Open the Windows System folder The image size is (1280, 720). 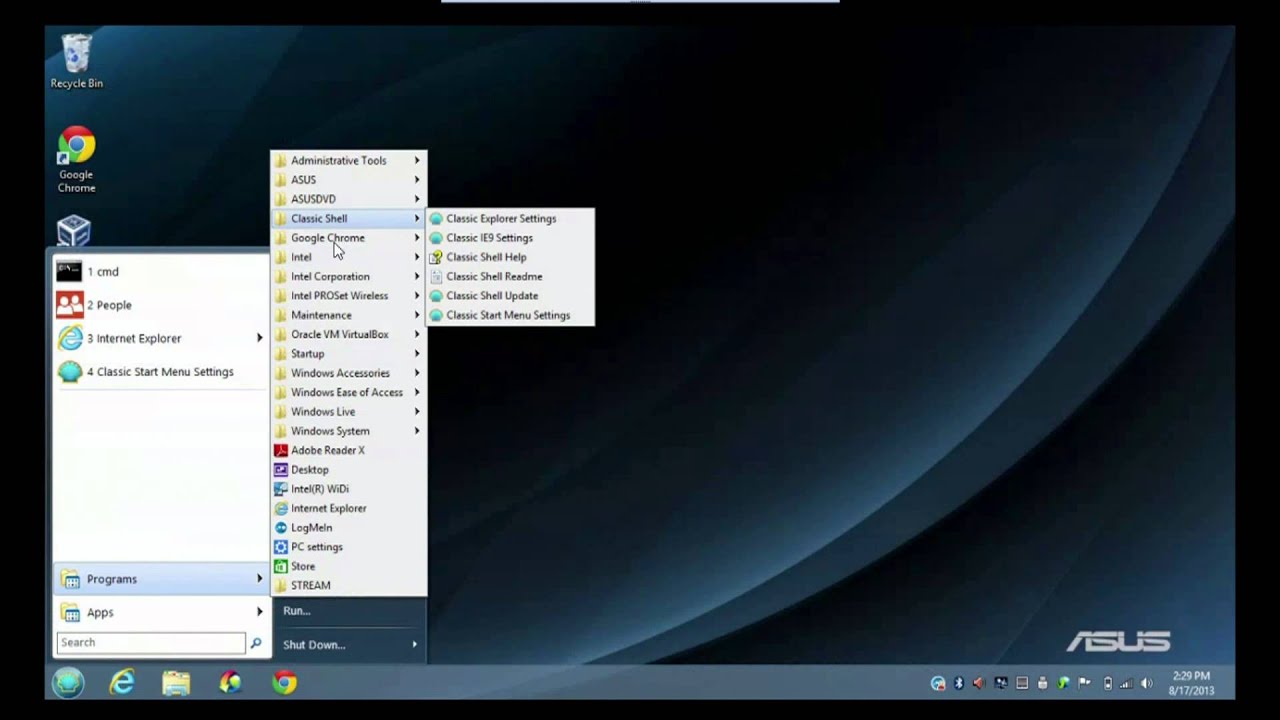point(349,431)
